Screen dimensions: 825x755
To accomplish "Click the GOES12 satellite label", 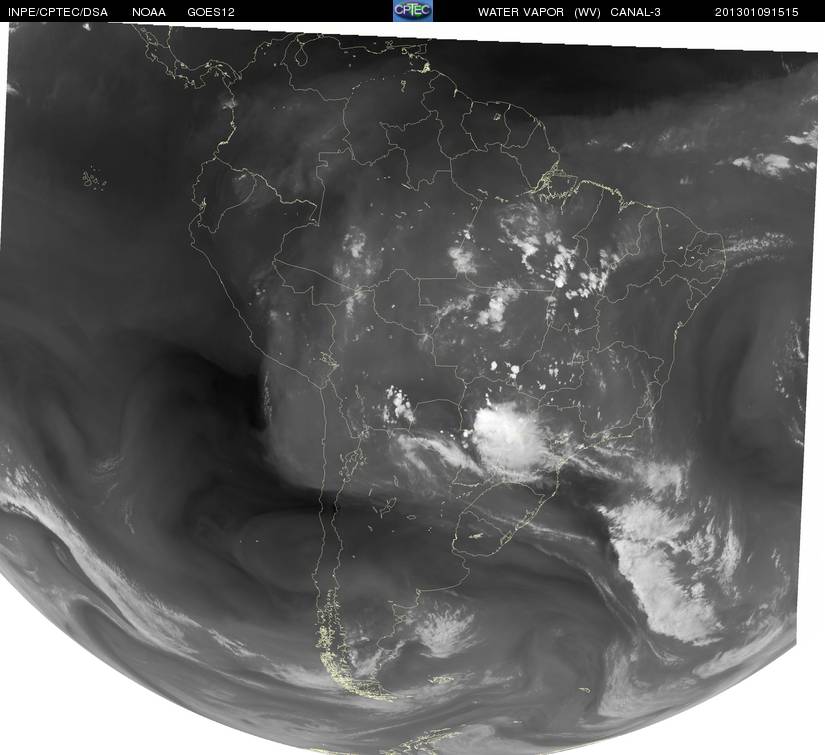I will coord(210,12).
